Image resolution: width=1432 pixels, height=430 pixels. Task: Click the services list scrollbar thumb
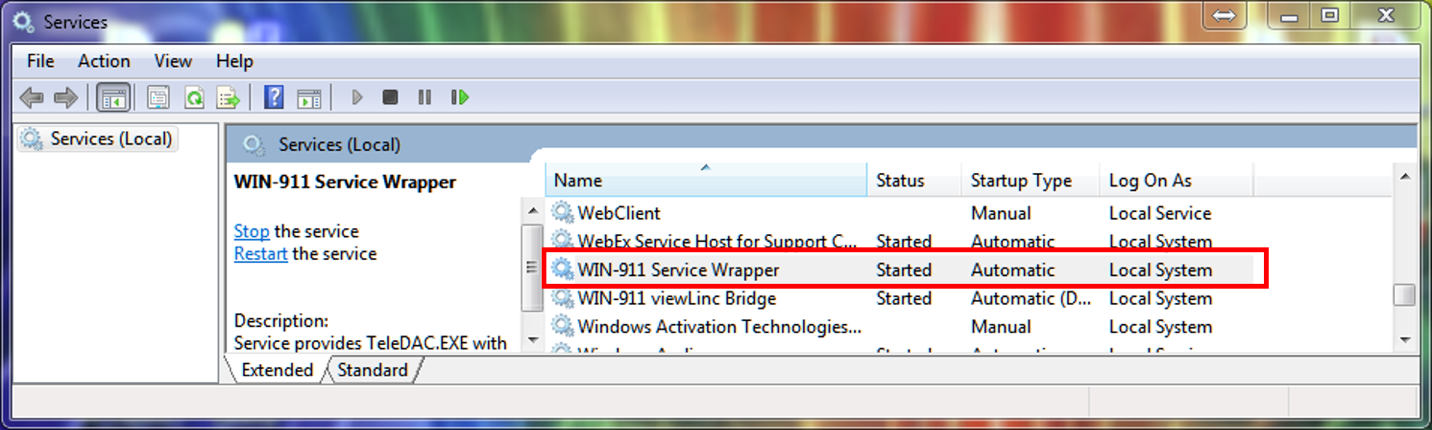coord(1405,295)
